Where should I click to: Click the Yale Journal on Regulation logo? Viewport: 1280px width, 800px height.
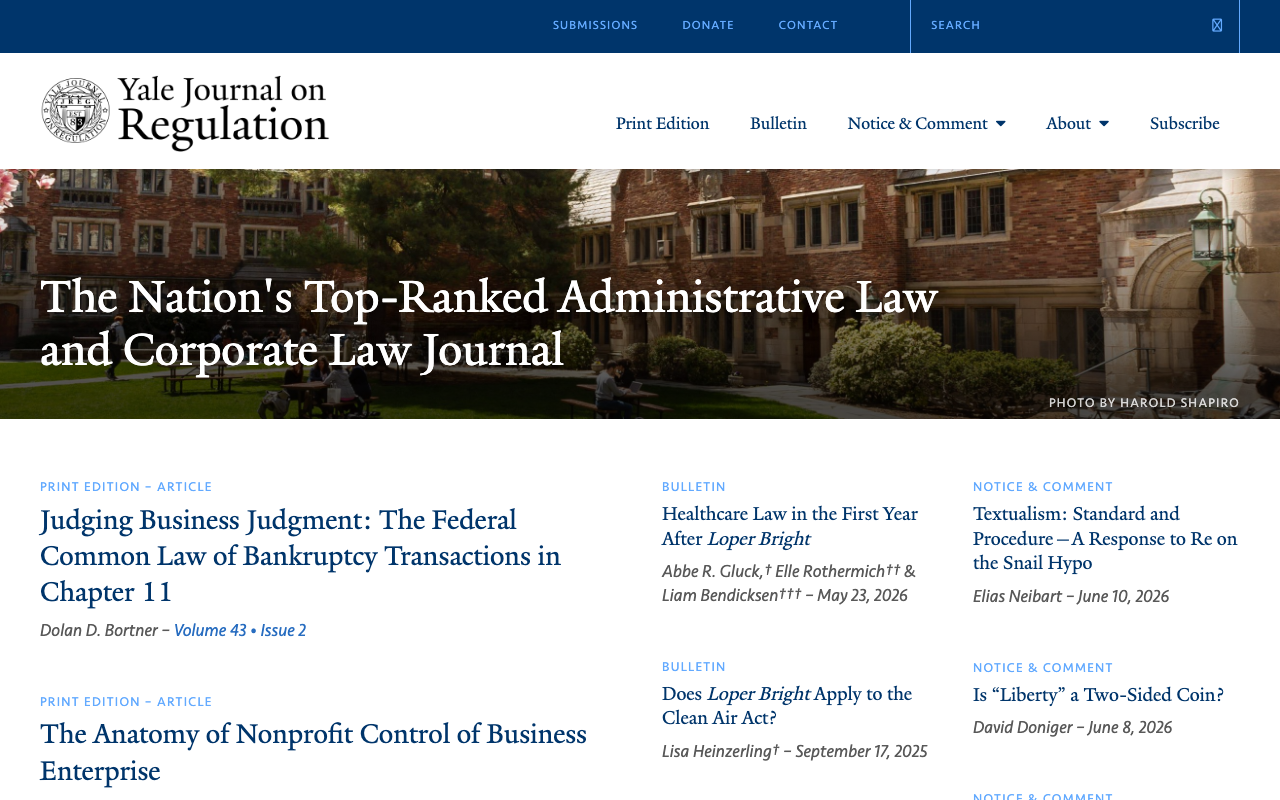point(185,113)
